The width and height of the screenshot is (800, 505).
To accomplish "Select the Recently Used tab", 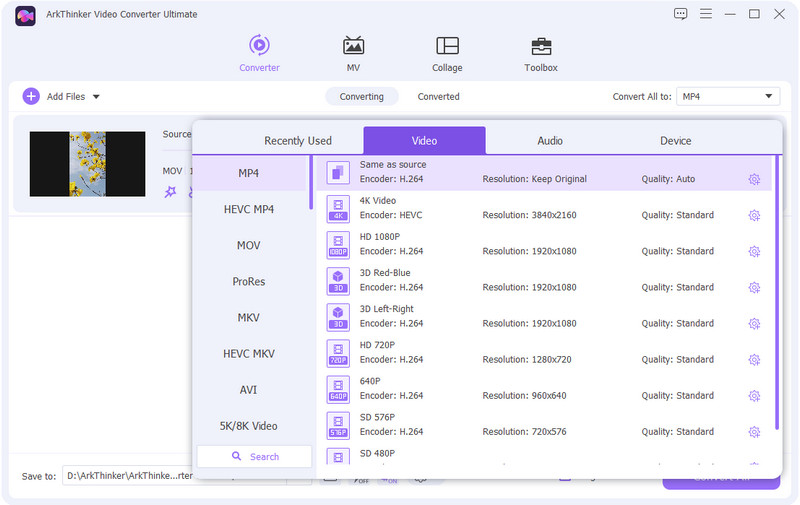I will point(298,141).
